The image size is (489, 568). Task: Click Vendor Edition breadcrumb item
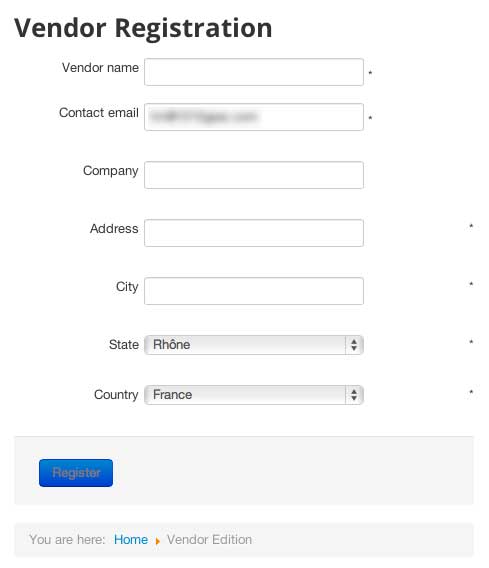coord(209,539)
